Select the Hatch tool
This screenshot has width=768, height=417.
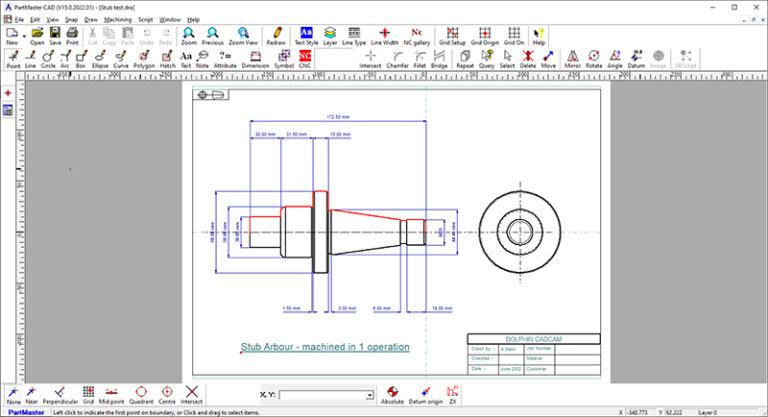[x=168, y=59]
